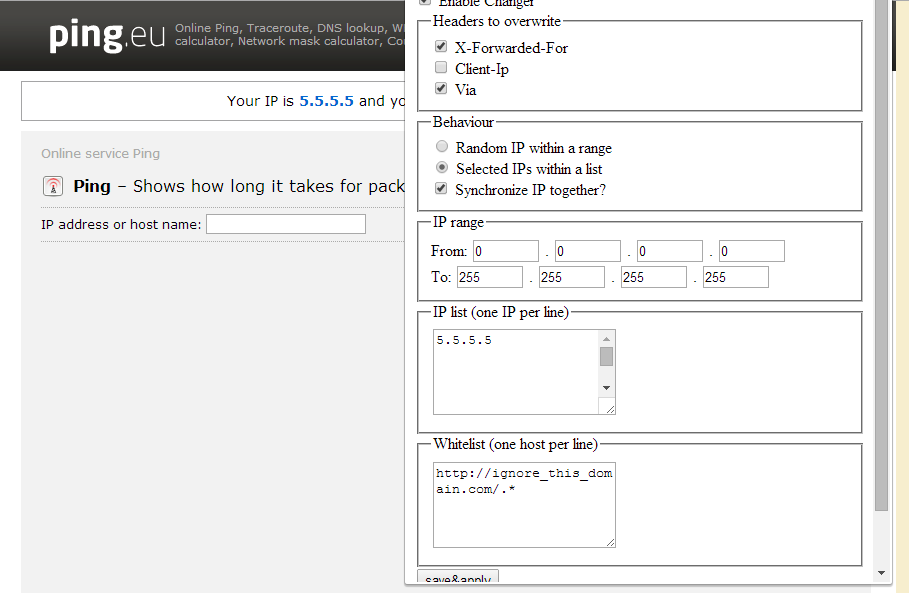Click the X-Forwarded-For label text
The height and width of the screenshot is (593, 909).
coord(511,48)
